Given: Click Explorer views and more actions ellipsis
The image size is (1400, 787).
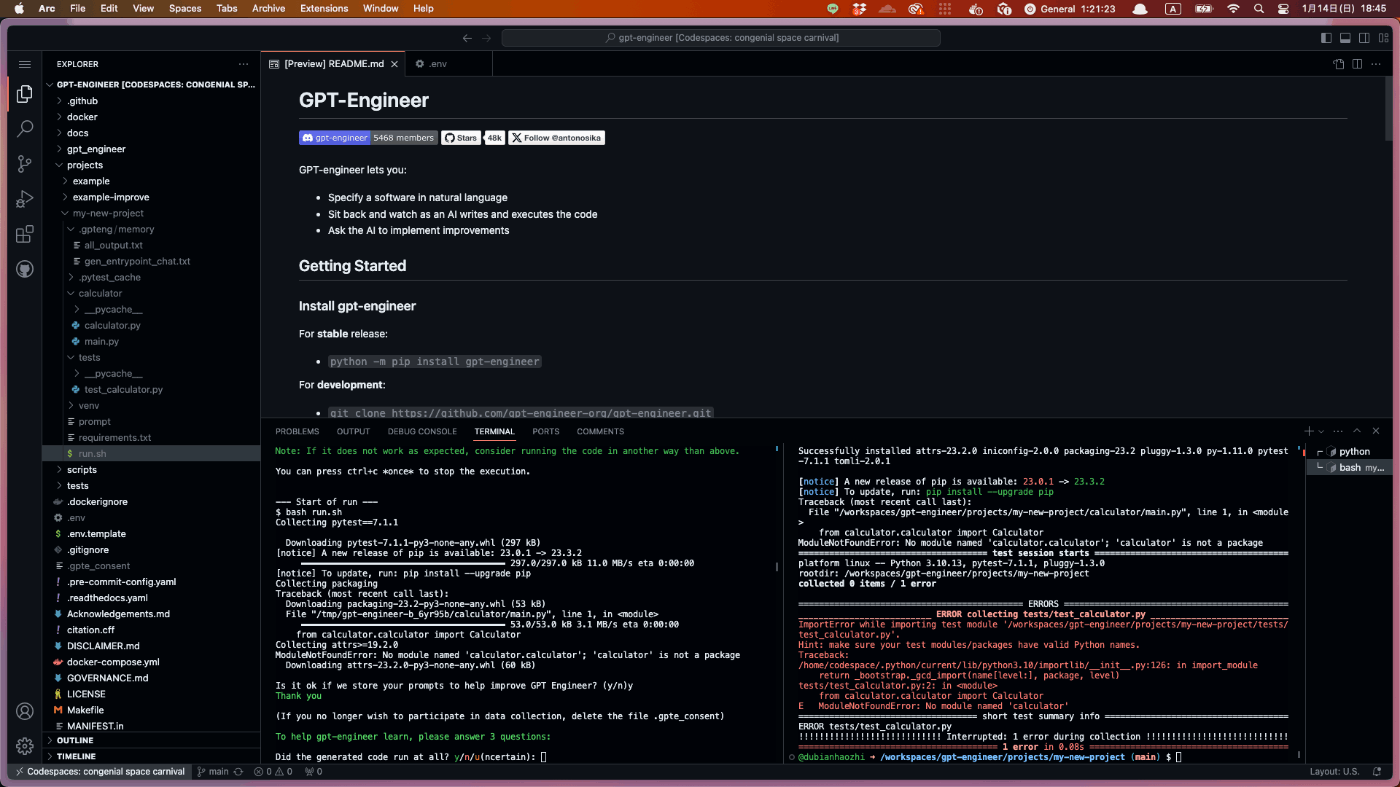Looking at the screenshot, I should pos(243,64).
